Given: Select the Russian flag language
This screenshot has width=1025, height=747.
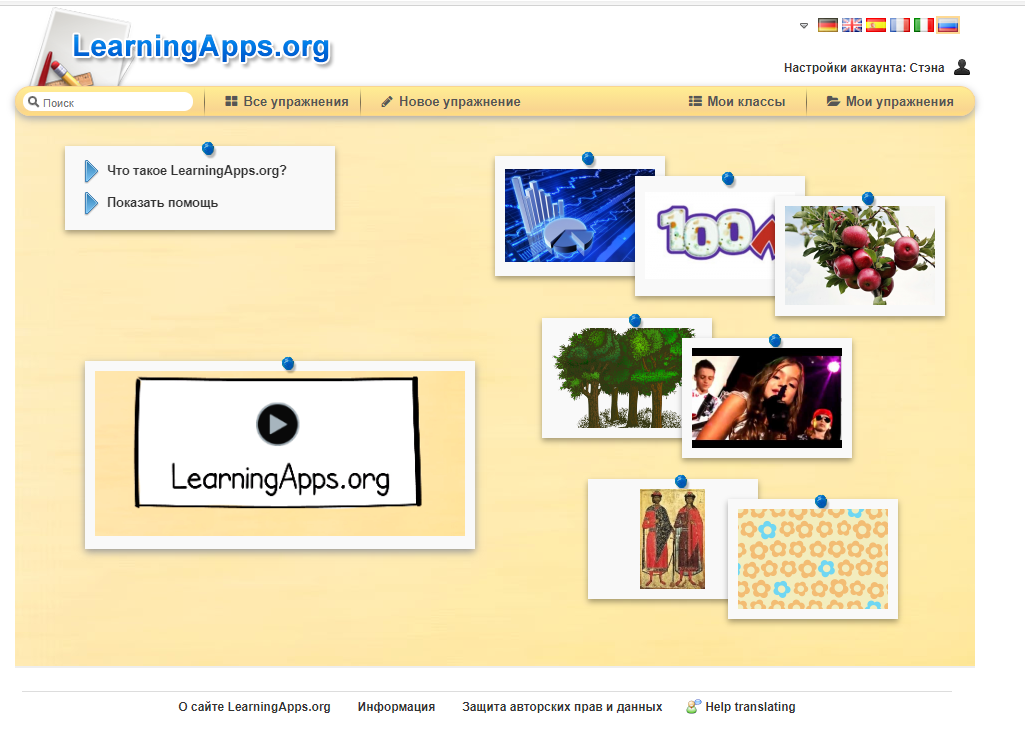Looking at the screenshot, I should 948,25.
